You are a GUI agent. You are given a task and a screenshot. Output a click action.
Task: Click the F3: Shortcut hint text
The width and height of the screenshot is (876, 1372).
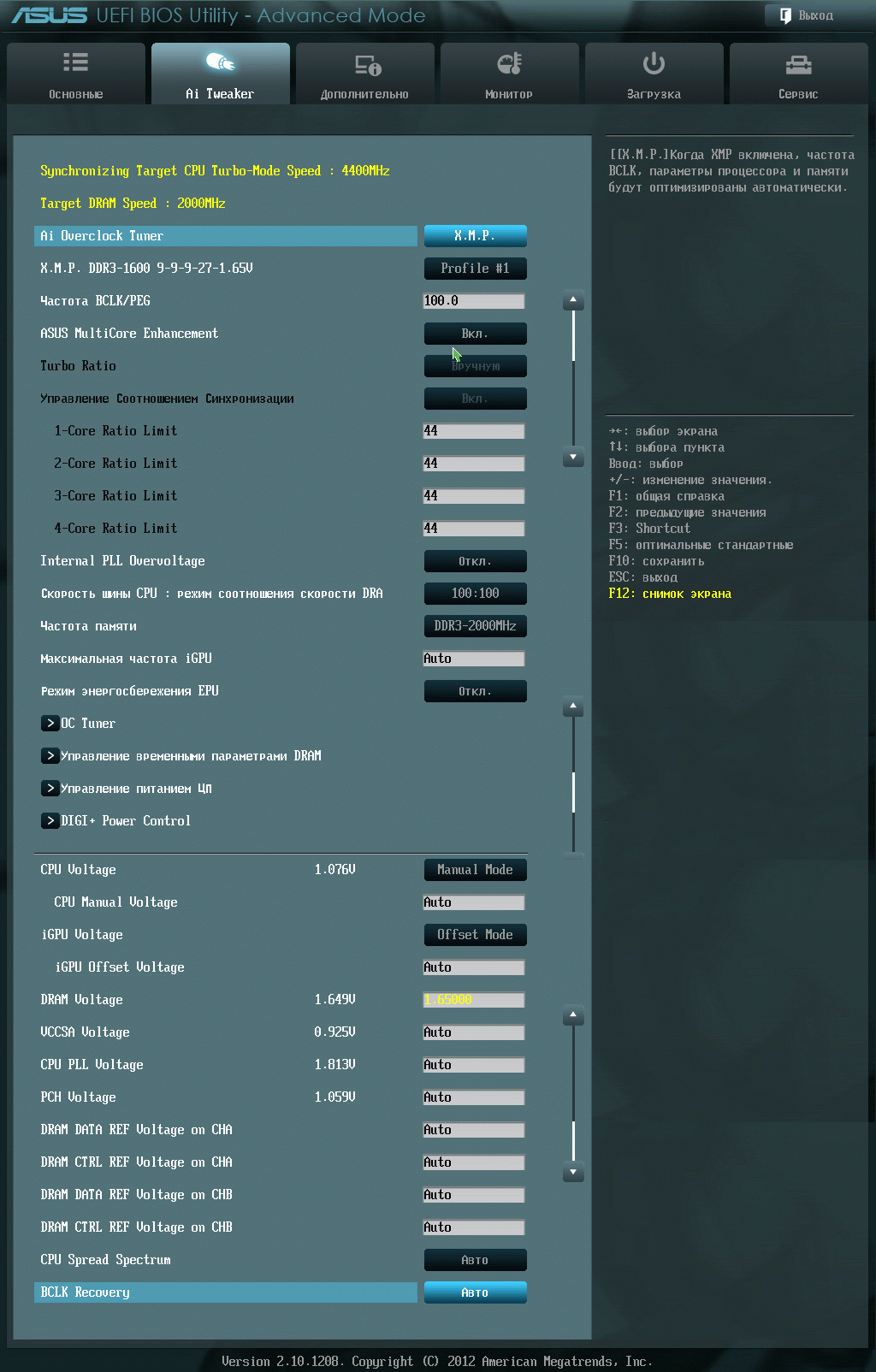point(649,529)
